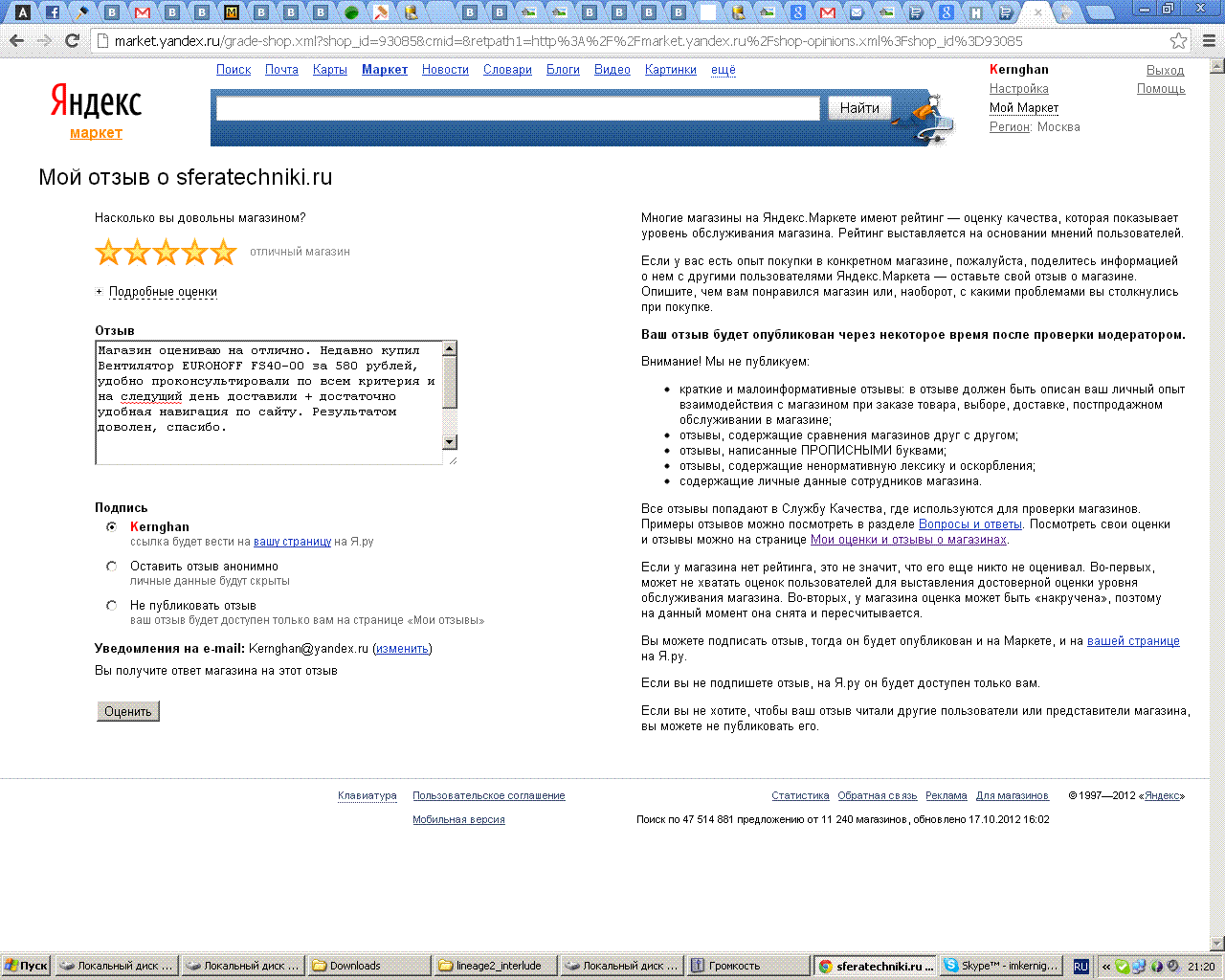The image size is (1225, 980).
Task: Click the review textarea scroll-down arrow
Action: (x=450, y=441)
